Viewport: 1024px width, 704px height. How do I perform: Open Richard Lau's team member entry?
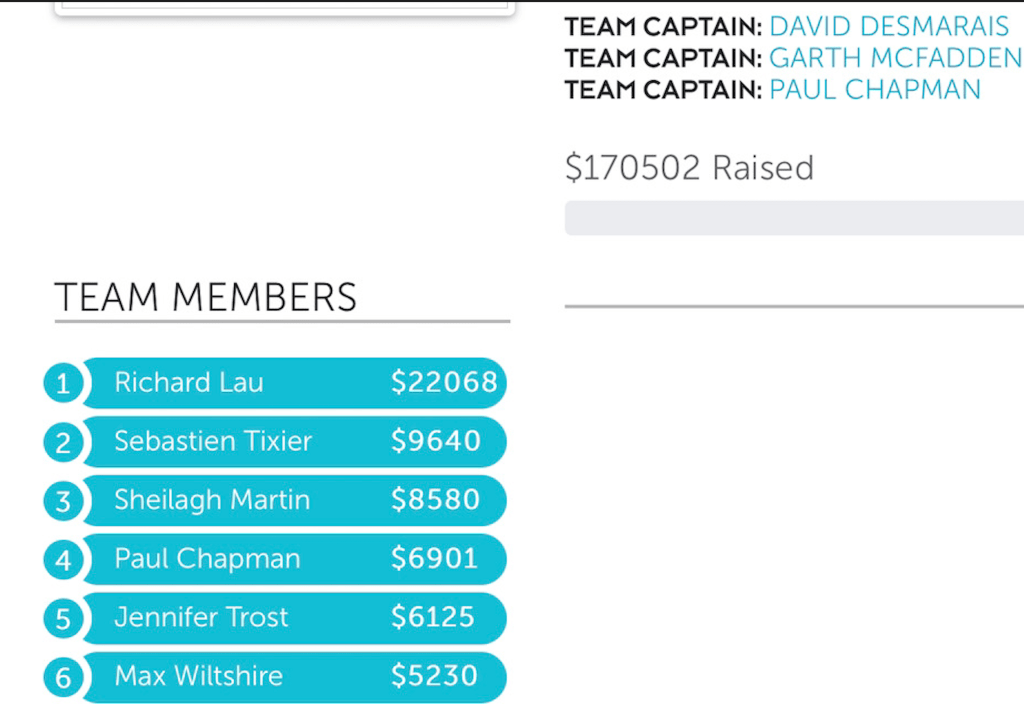[x=189, y=383]
